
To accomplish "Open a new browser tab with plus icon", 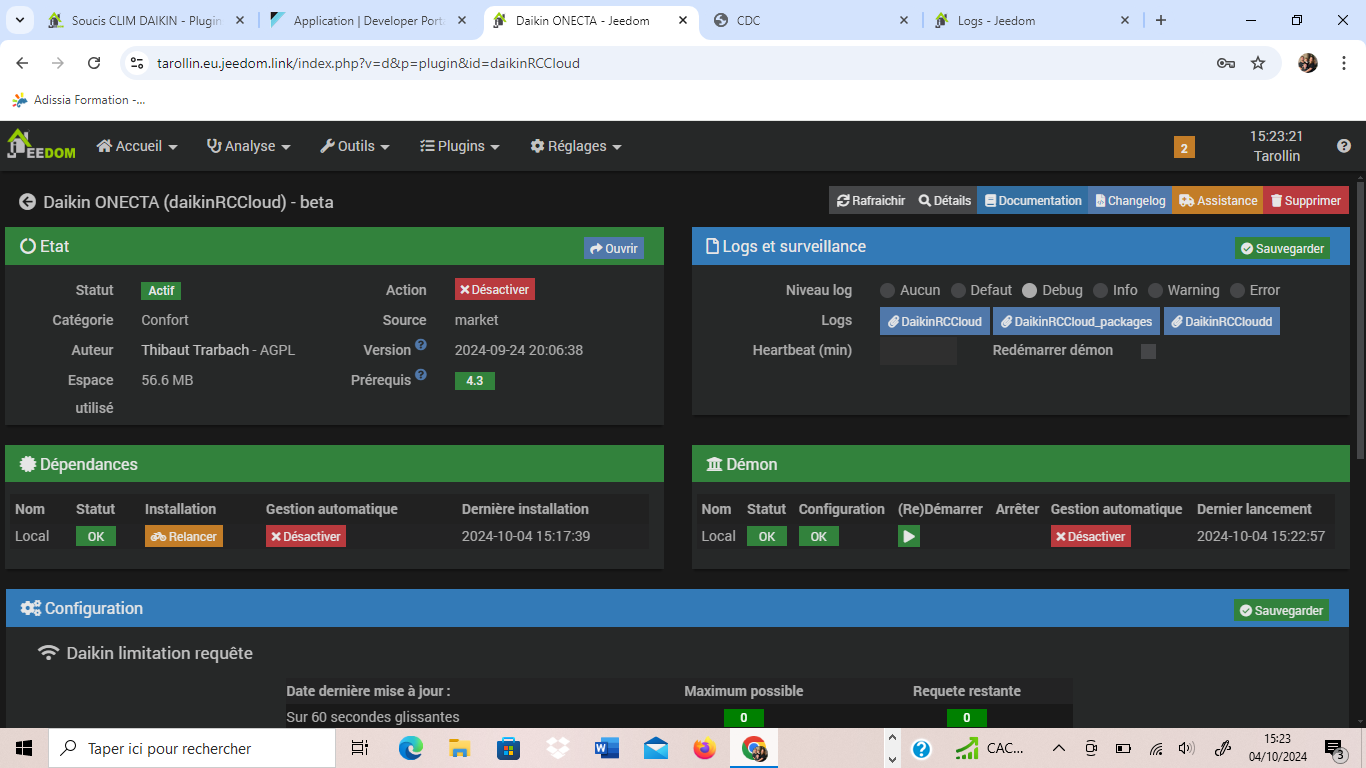I will point(1160,20).
